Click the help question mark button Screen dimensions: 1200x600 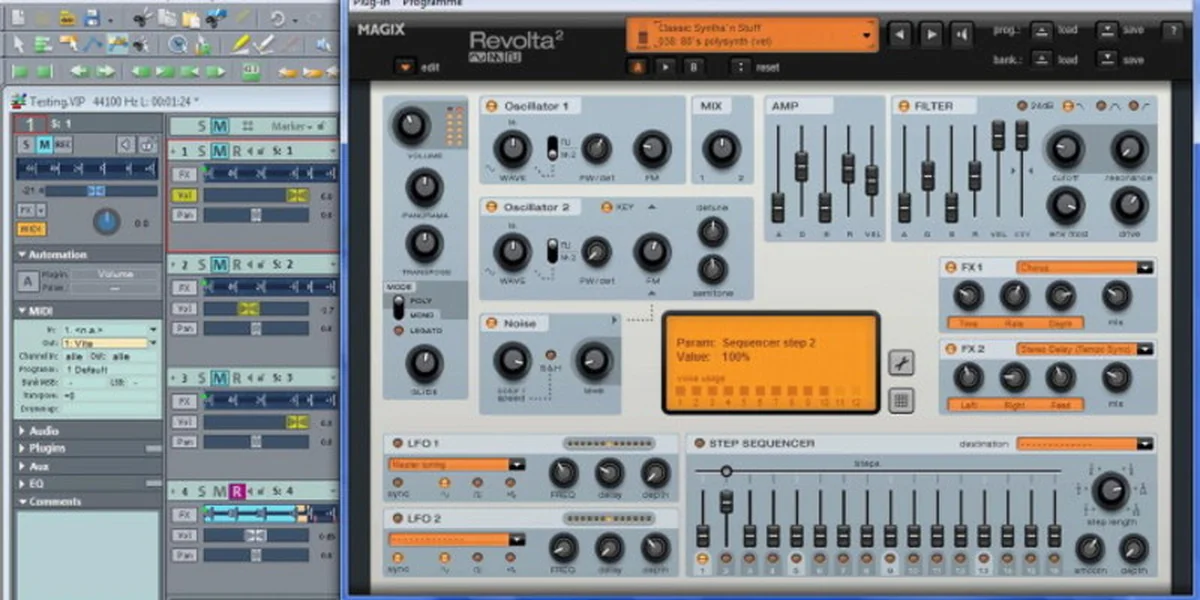pyautogui.click(x=1171, y=30)
